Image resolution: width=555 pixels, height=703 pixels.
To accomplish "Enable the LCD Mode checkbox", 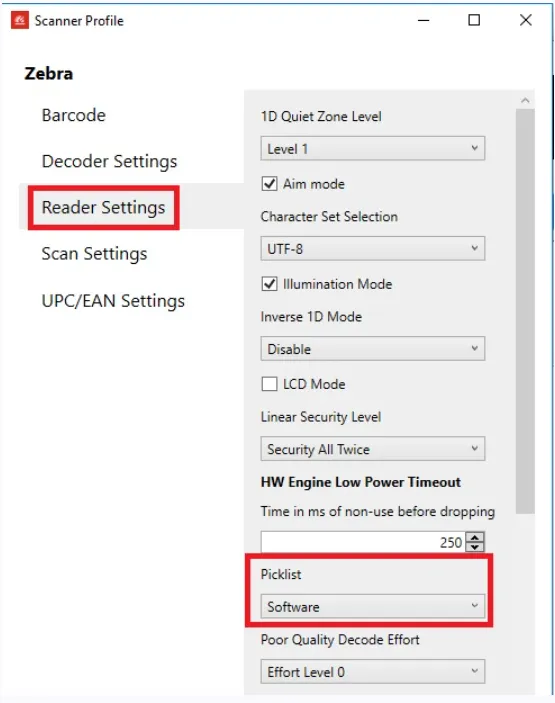I will click(269, 384).
